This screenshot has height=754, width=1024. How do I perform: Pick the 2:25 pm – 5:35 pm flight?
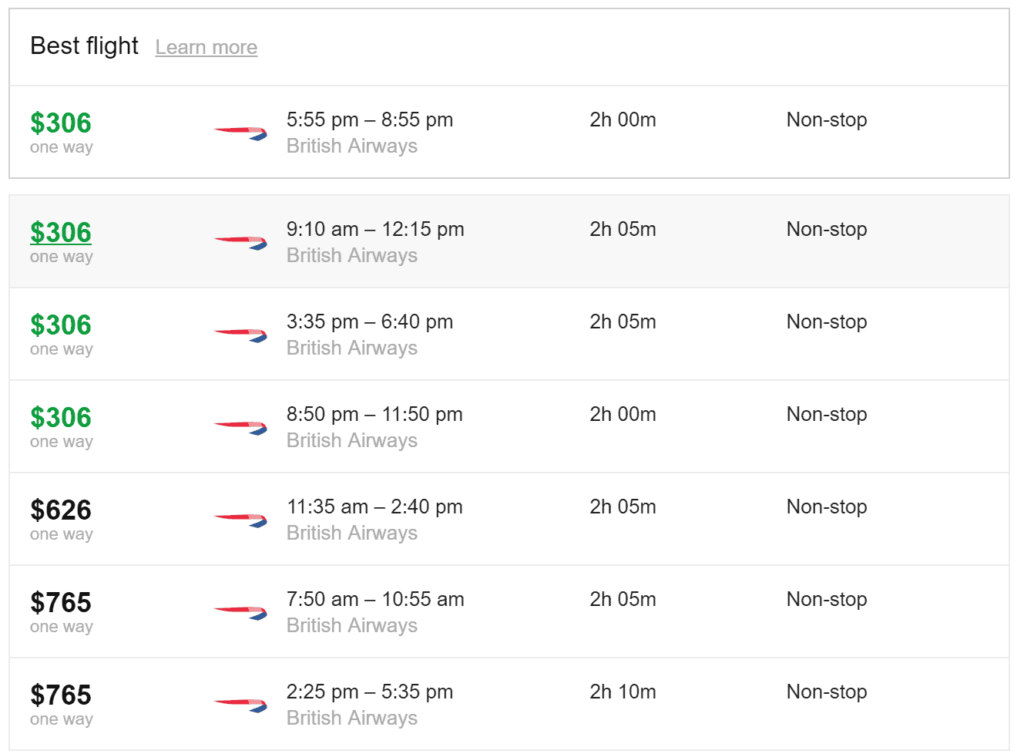(369, 692)
